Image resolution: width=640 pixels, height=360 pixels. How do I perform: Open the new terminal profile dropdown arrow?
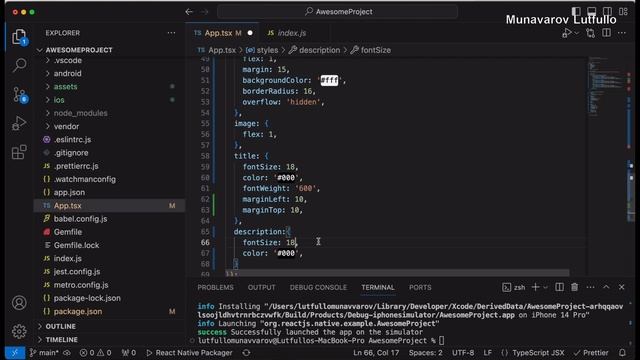545,287
